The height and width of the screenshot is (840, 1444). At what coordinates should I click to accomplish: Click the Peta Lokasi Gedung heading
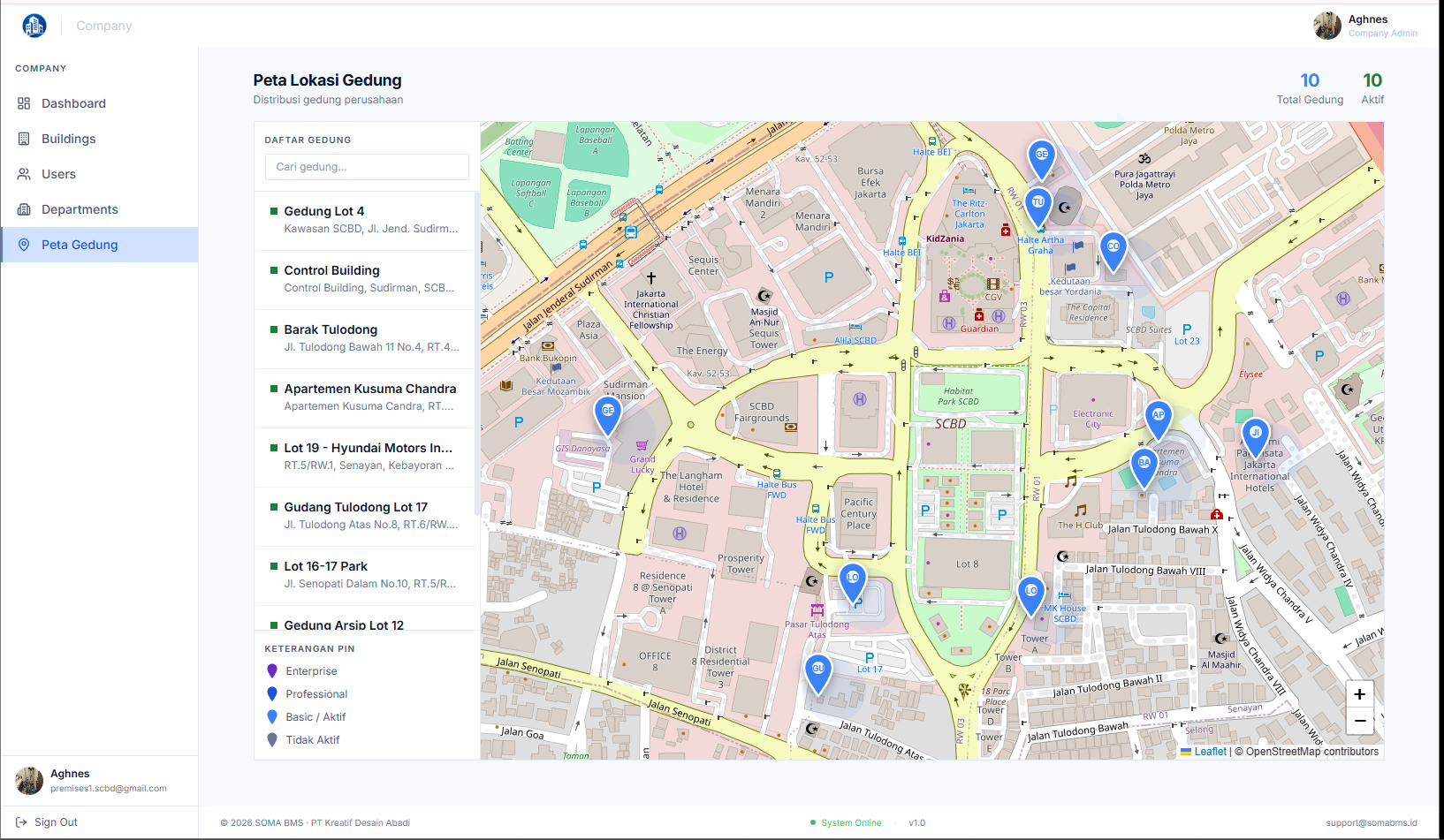pyautogui.click(x=327, y=80)
